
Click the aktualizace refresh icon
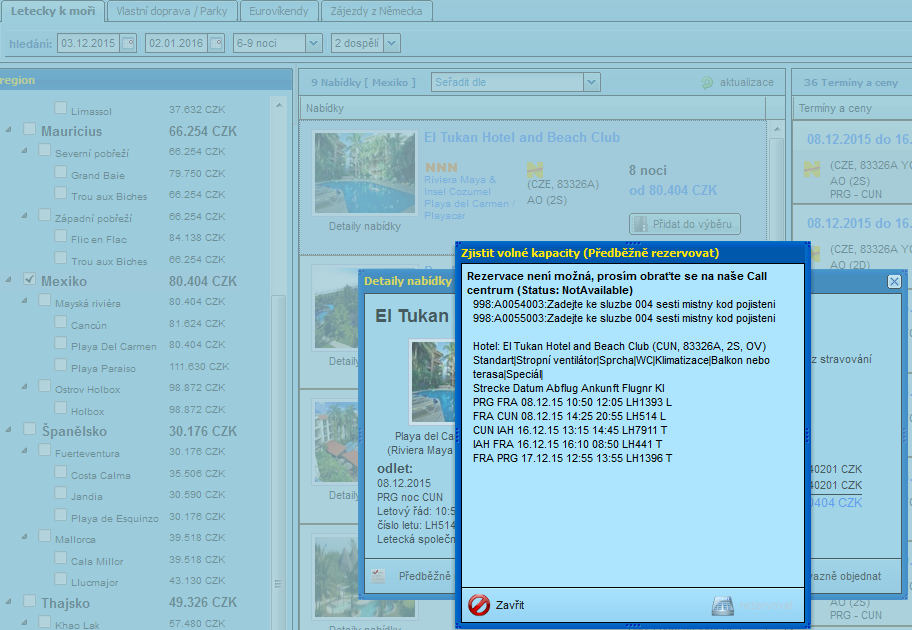pyautogui.click(x=707, y=83)
